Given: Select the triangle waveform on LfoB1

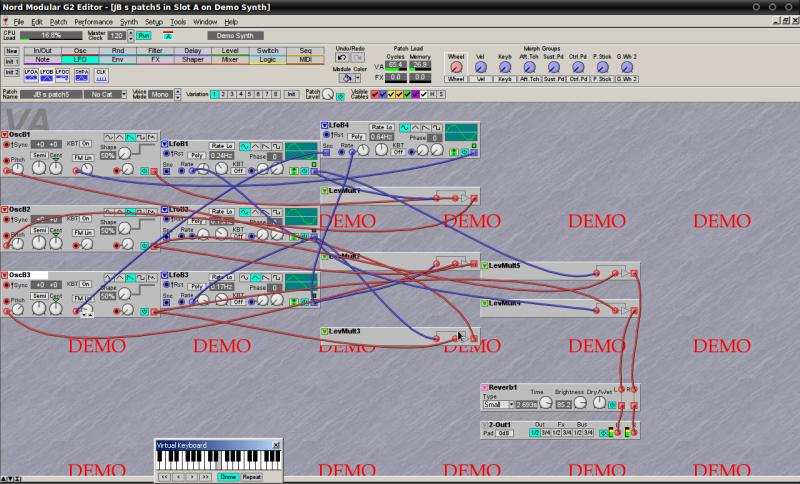Looking at the screenshot, I should point(256,147).
